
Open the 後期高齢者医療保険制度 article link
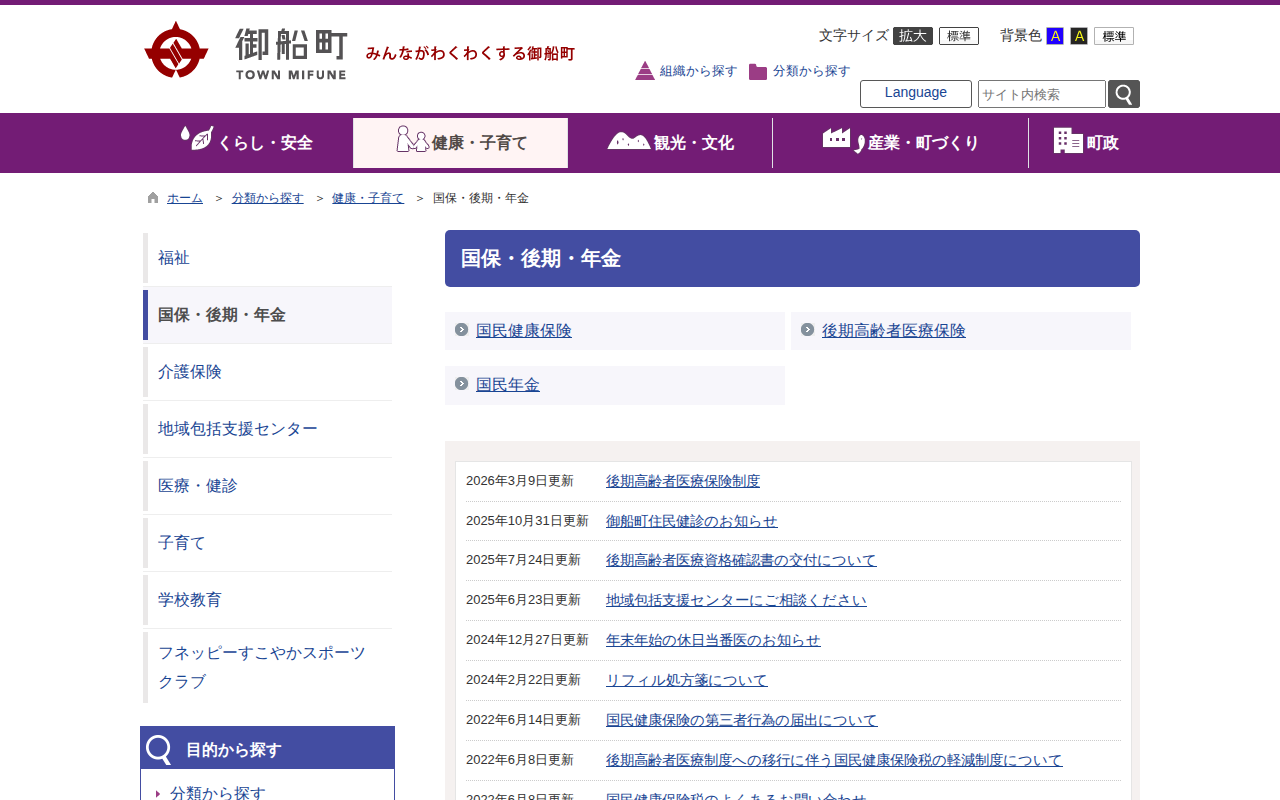point(682,481)
